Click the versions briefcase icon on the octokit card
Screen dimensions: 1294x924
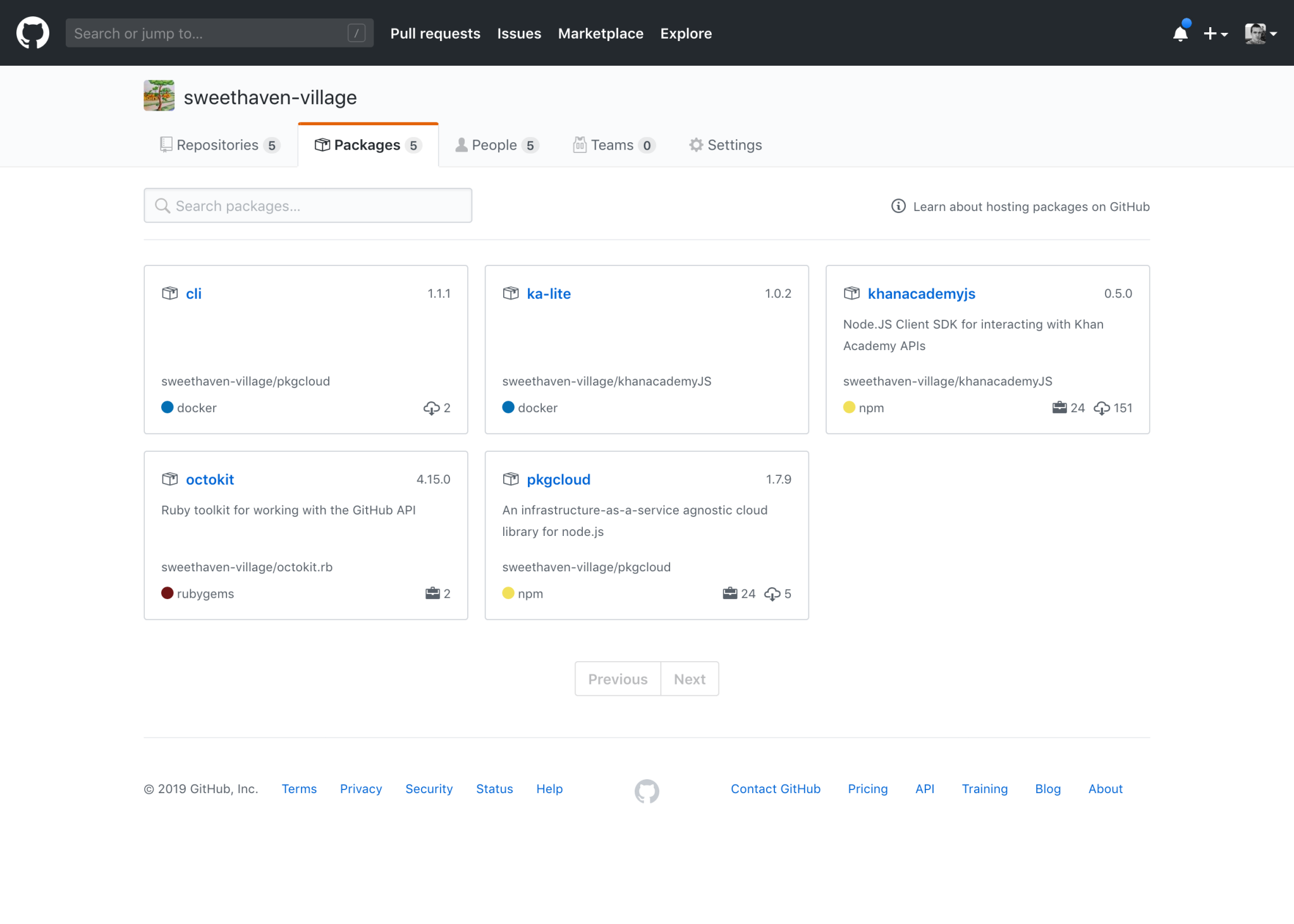click(432, 593)
